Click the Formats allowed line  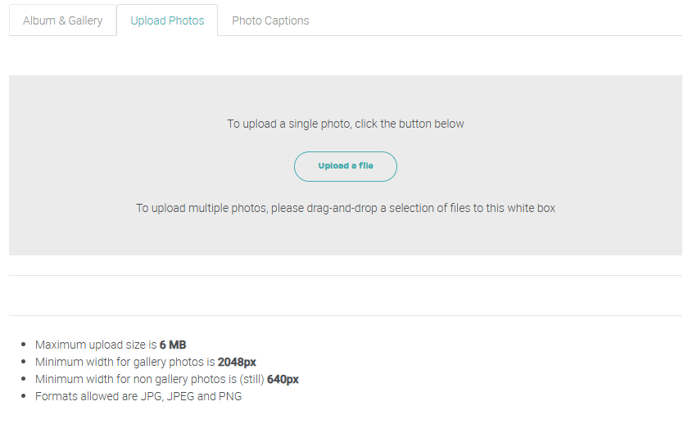point(138,396)
